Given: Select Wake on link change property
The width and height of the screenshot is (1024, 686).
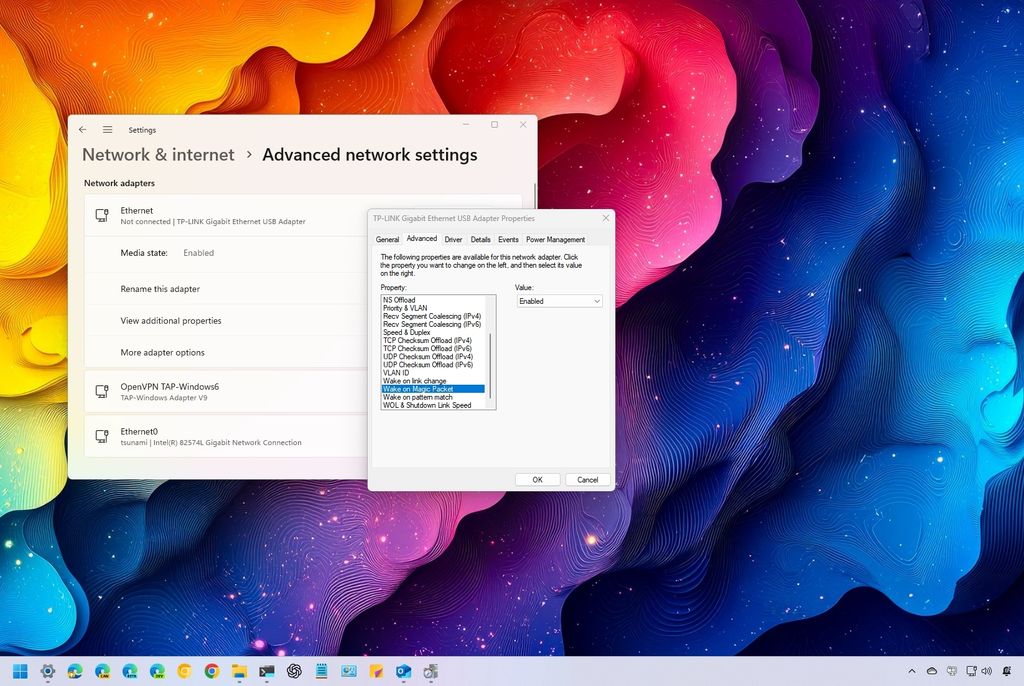Looking at the screenshot, I should [420, 381].
